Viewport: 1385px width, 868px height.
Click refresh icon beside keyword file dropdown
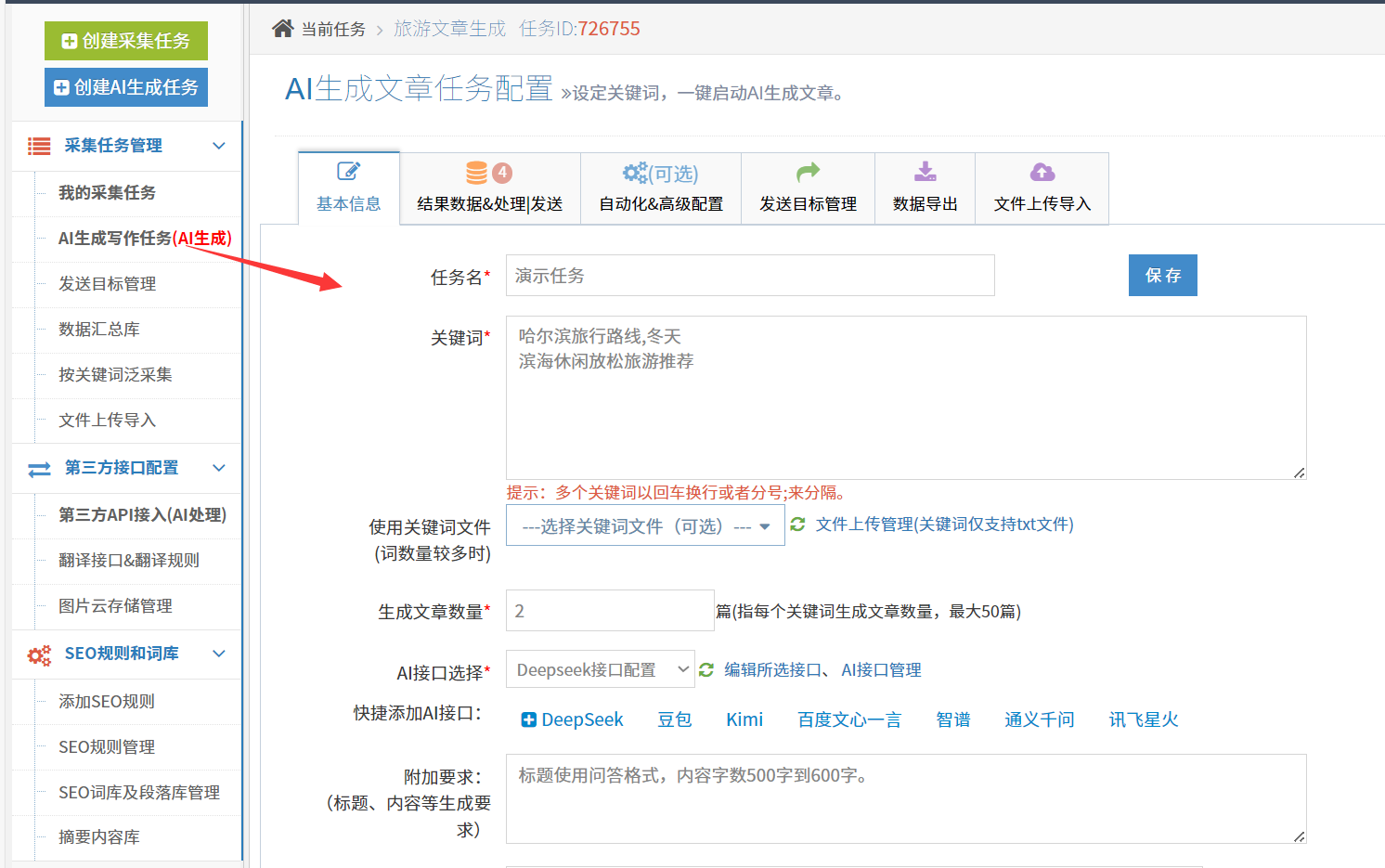pos(797,525)
